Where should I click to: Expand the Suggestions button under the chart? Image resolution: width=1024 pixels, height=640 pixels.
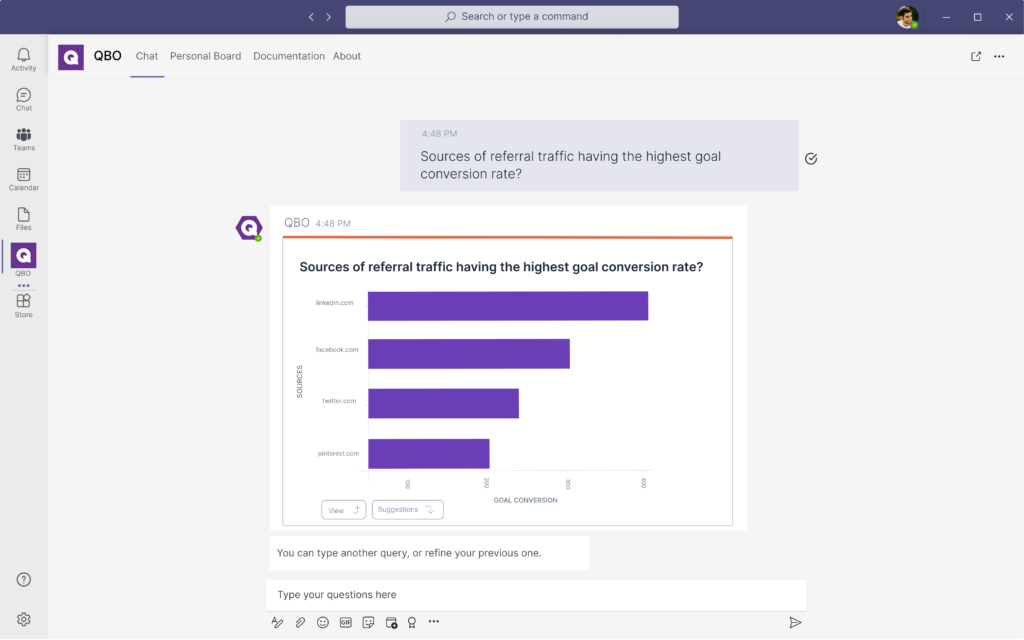[407, 509]
